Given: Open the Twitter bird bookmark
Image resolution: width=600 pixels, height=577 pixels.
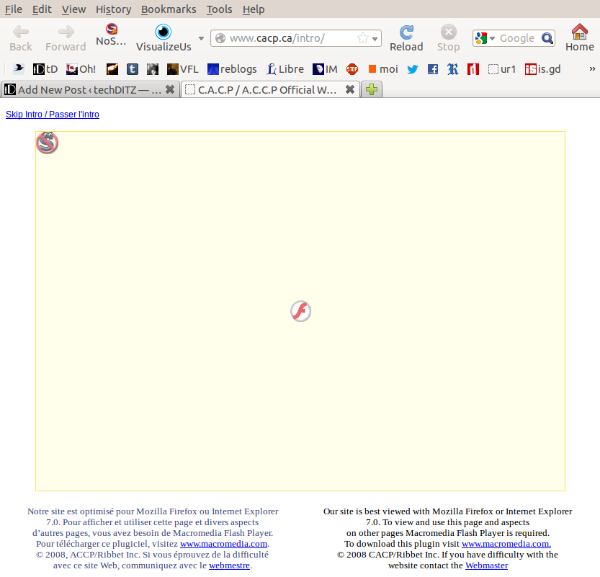Looking at the screenshot, I should (412, 69).
